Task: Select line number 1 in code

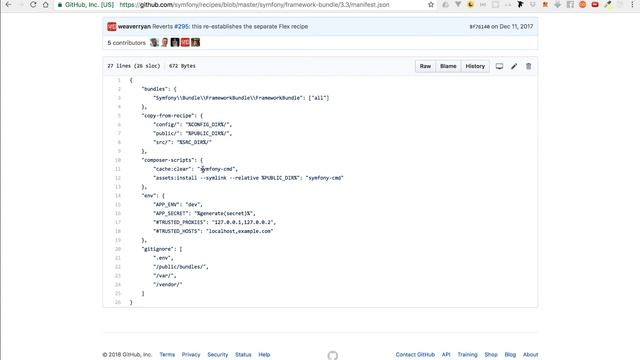Action: [119, 80]
